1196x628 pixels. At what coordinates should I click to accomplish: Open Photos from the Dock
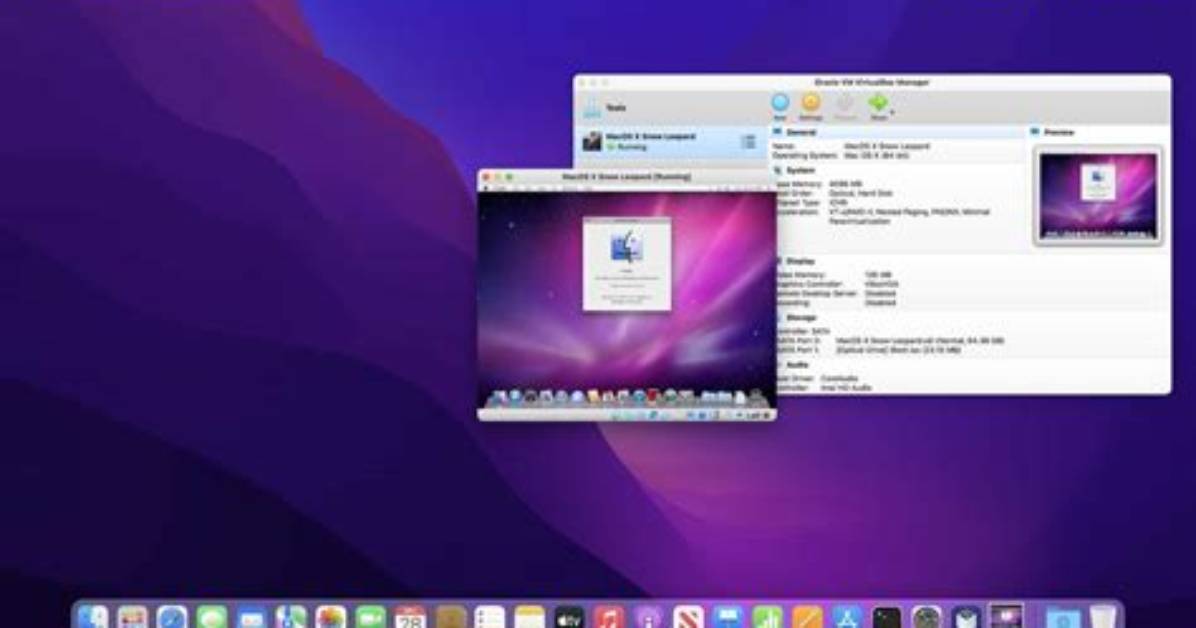(x=331, y=617)
